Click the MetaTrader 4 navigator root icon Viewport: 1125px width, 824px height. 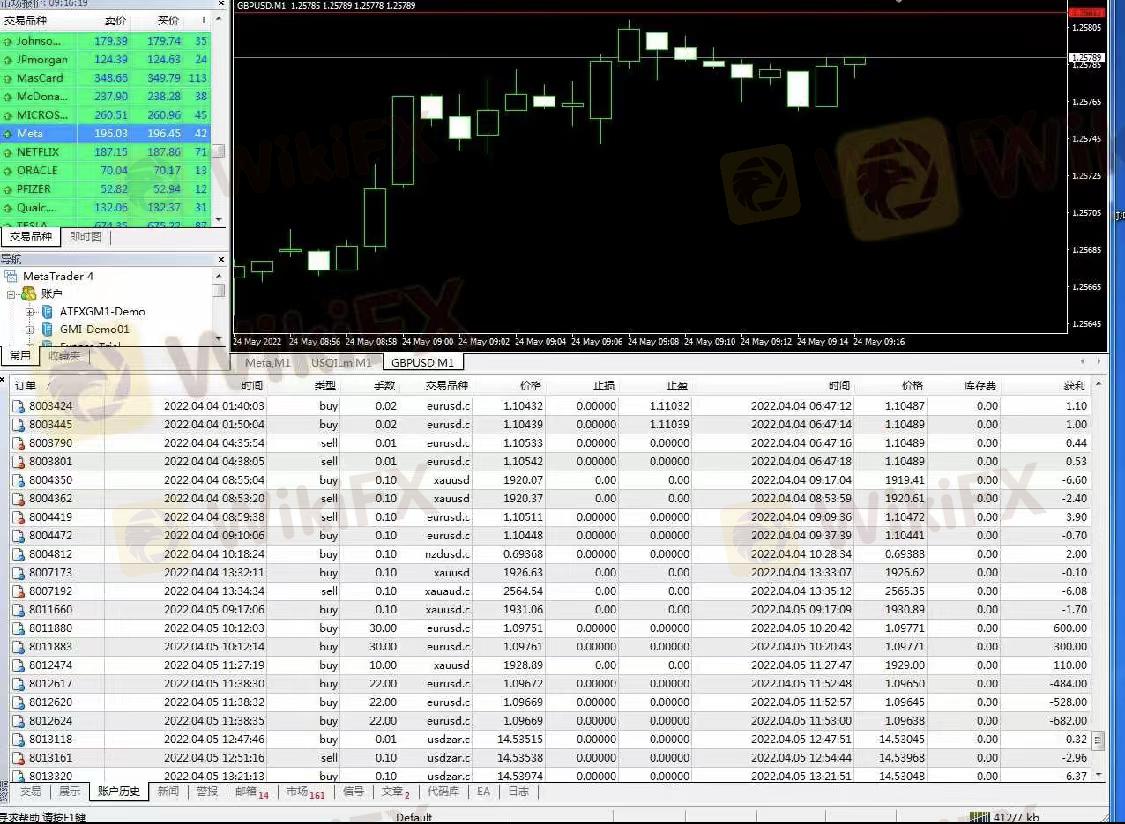coord(10,276)
